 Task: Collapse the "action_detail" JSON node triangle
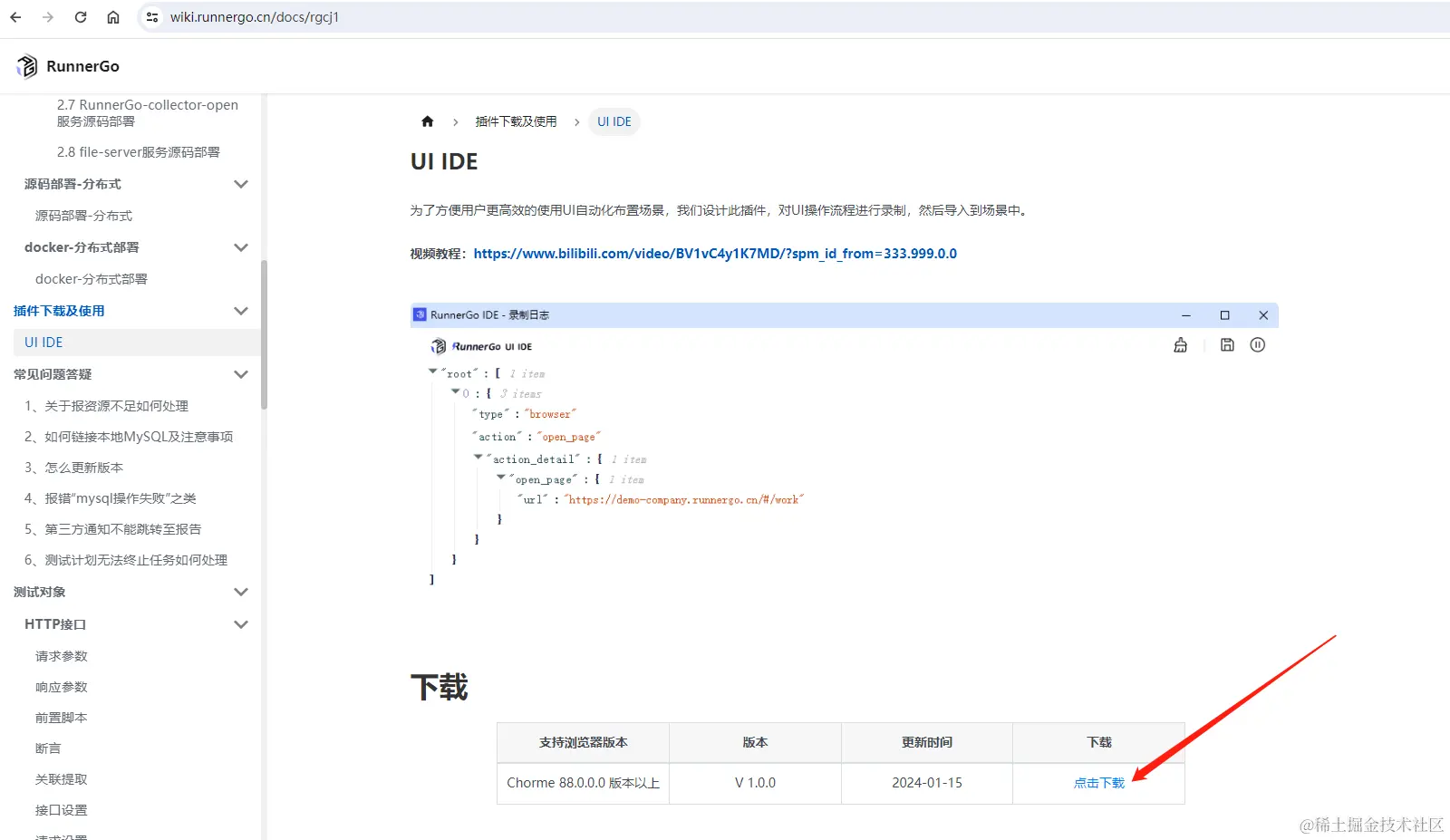click(478, 458)
